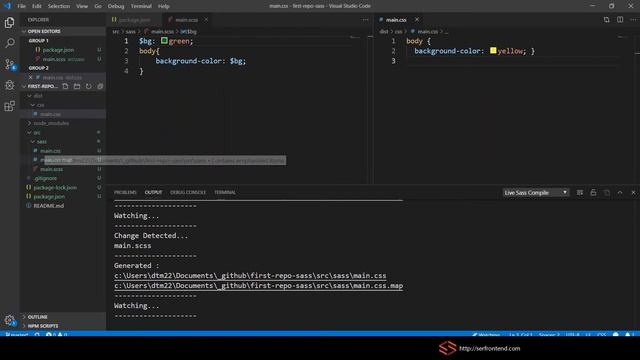Open the Search view in activity bar
The width and height of the screenshot is (640, 360).
click(x=9, y=43)
